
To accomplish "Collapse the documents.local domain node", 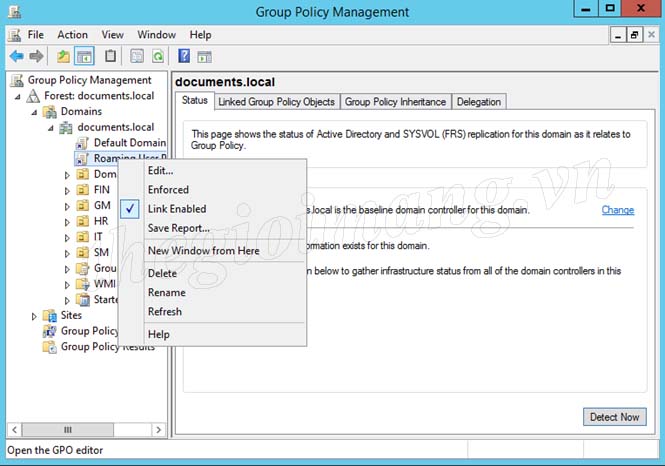I will (51, 128).
